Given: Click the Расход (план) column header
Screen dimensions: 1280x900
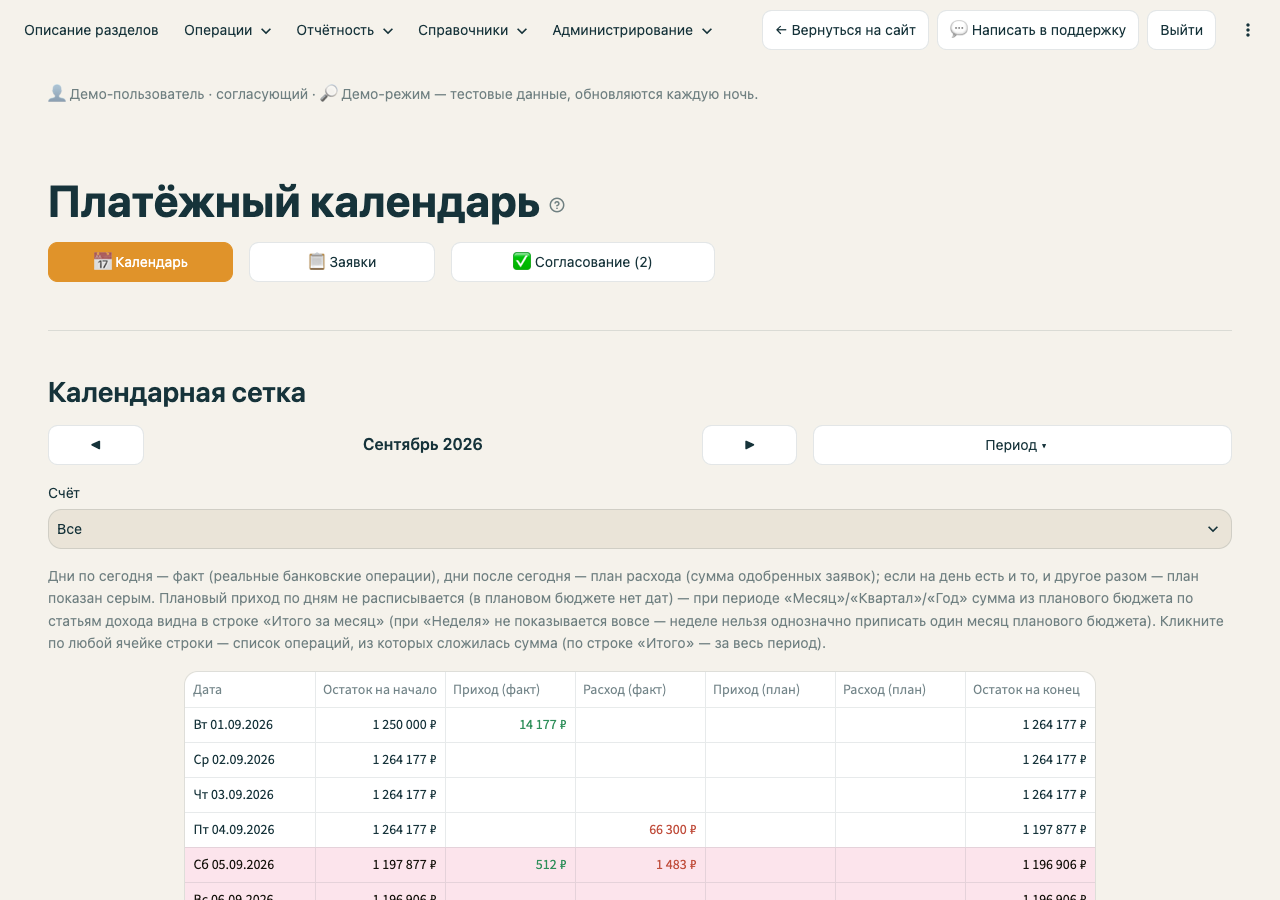Looking at the screenshot, I should [900, 690].
